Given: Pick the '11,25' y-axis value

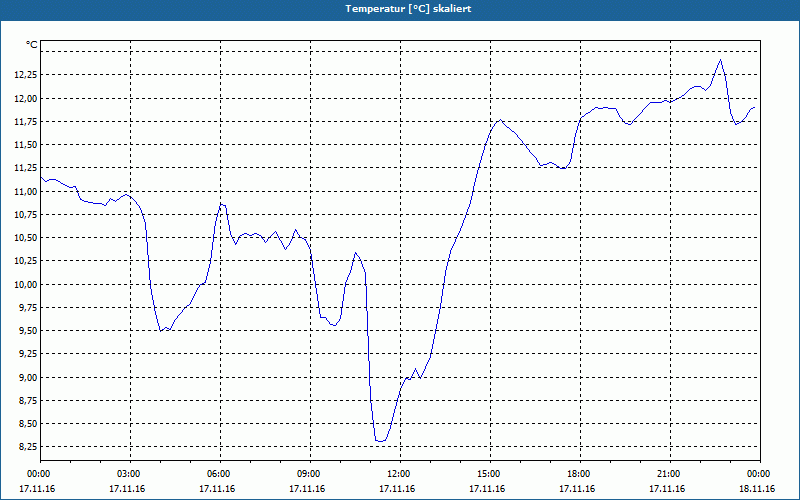Looking at the screenshot, I should pos(26,168).
